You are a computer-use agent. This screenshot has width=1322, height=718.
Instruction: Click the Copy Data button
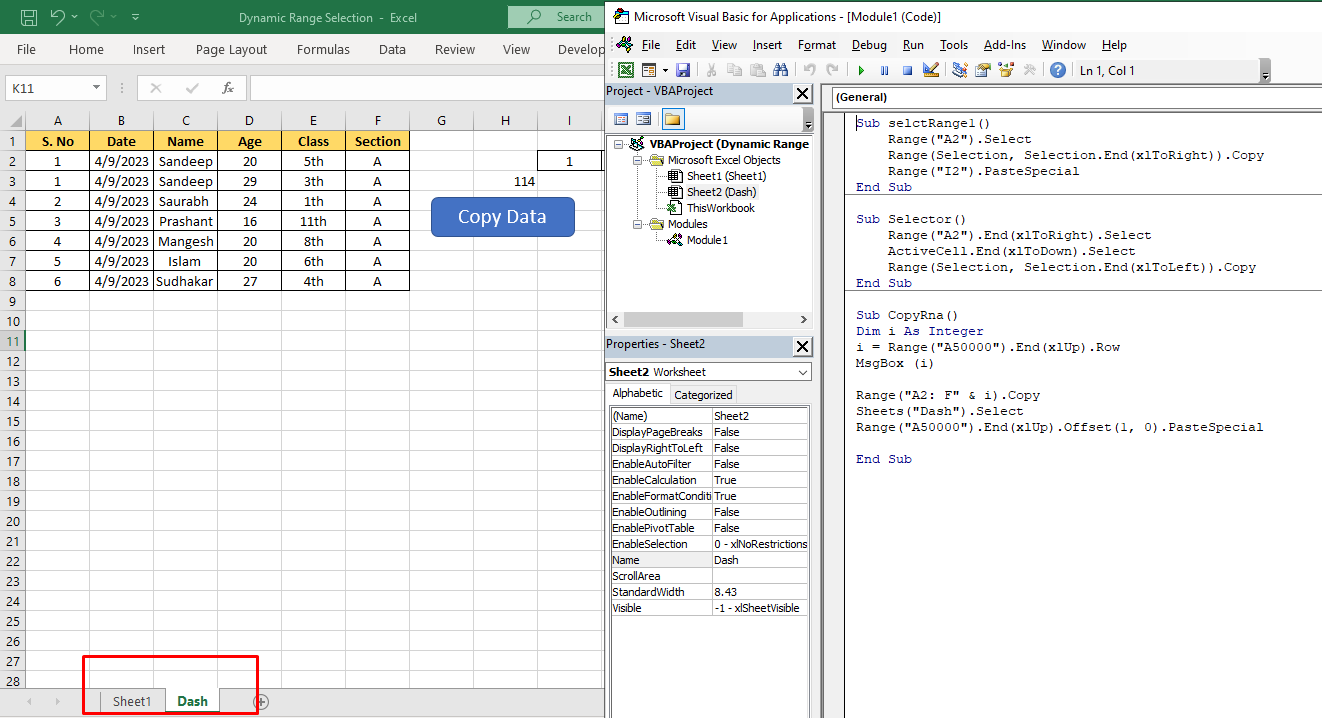coord(502,217)
